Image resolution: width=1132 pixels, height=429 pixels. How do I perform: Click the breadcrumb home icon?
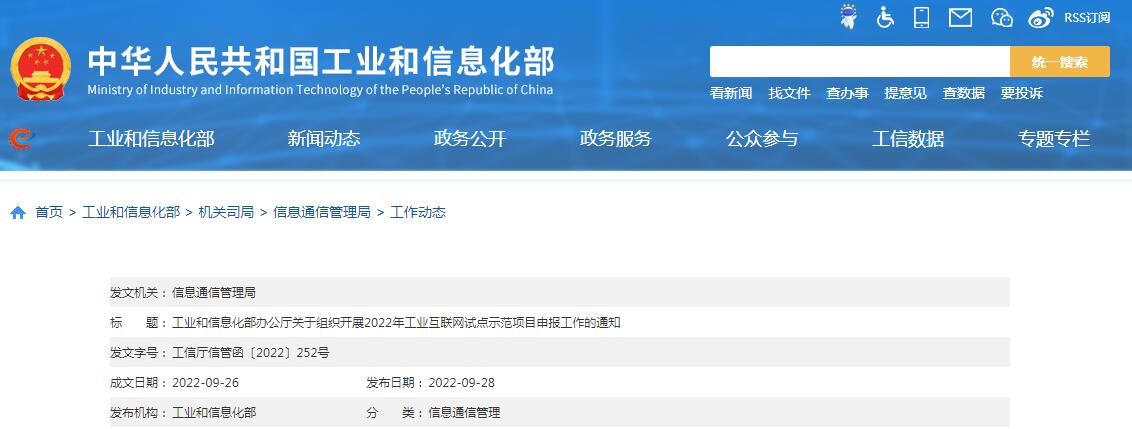18,212
